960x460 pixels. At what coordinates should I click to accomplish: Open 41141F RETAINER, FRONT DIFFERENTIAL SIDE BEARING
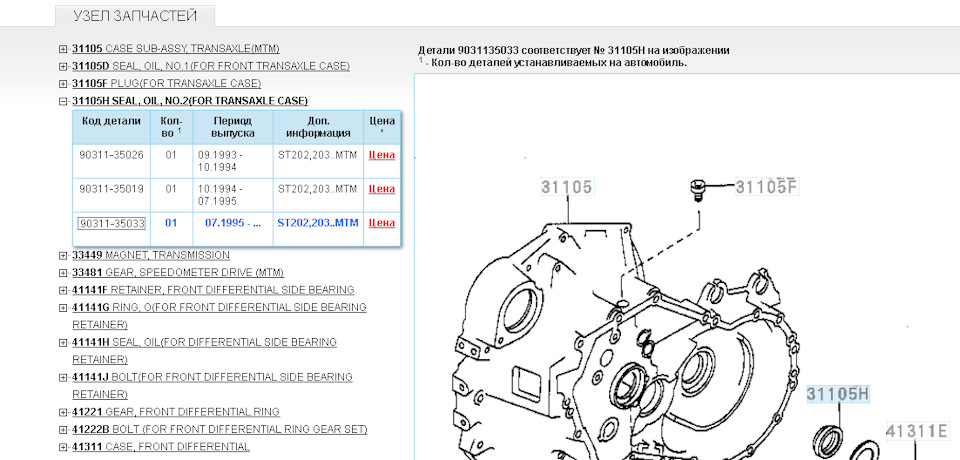(213, 290)
